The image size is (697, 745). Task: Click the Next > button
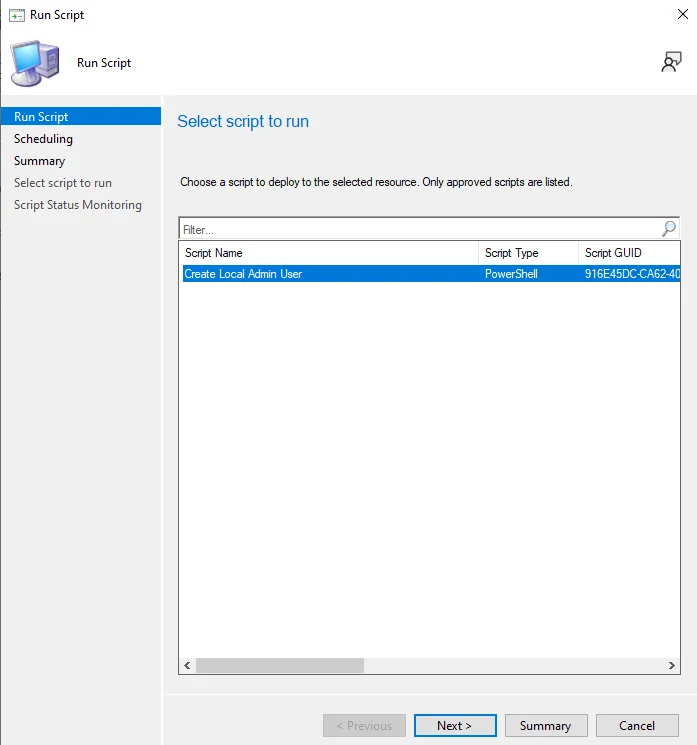click(455, 726)
